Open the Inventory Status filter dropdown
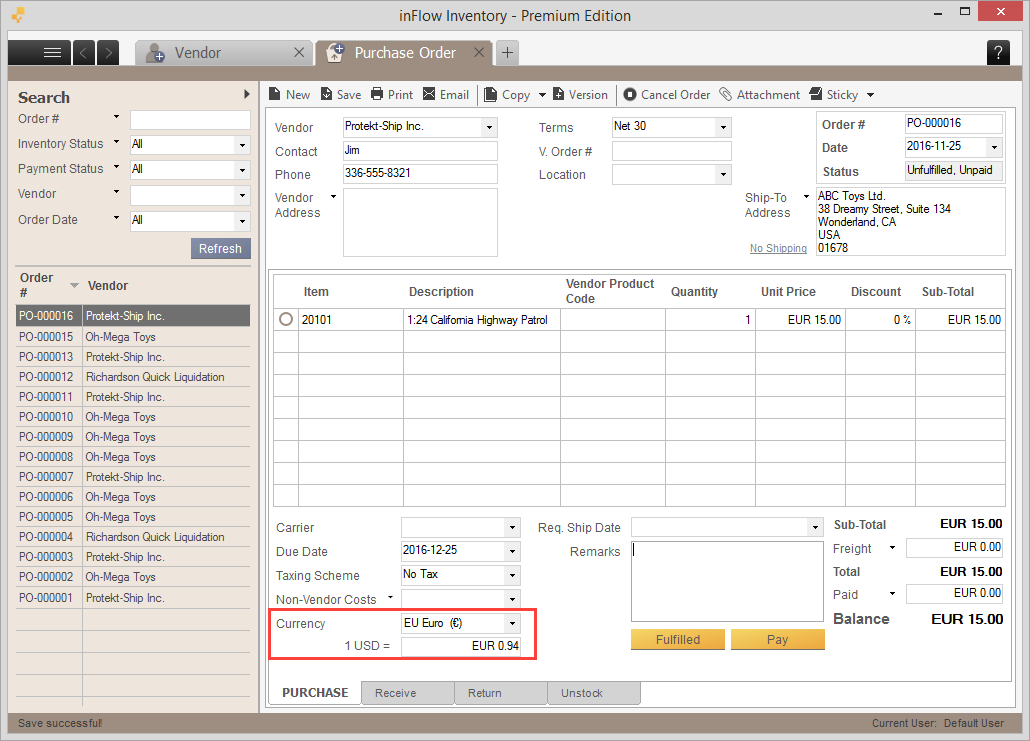This screenshot has height=741, width=1030. (242, 145)
